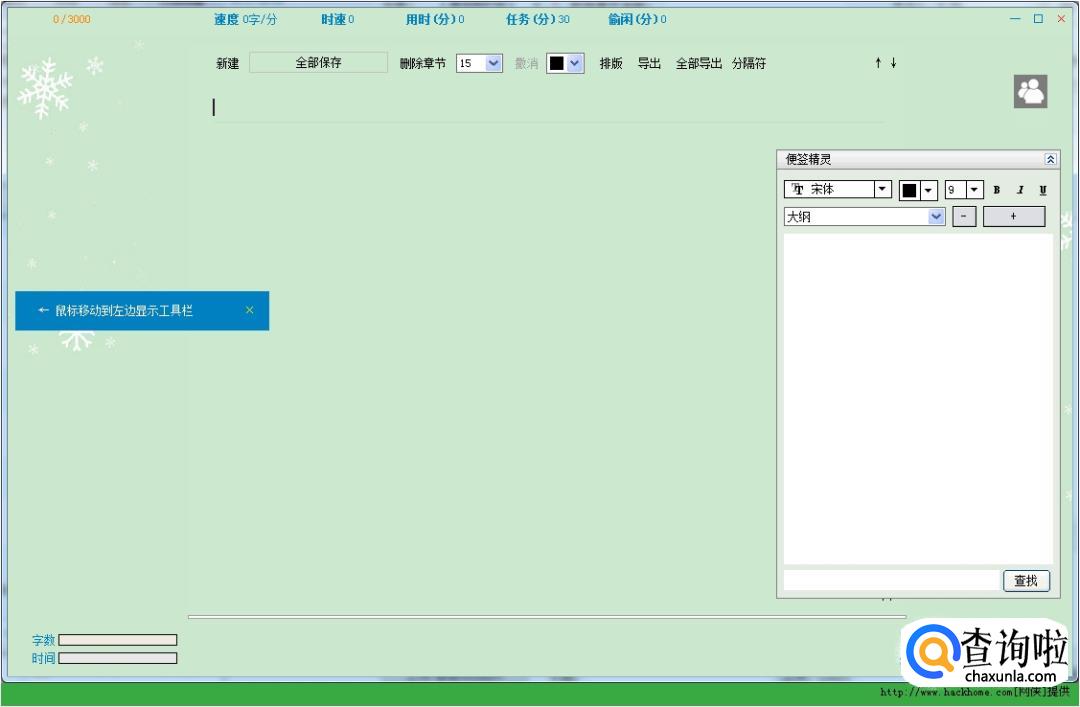This screenshot has height=707, width=1080.
Task: Collapse the 便签精灵 panel
Action: 1050,159
